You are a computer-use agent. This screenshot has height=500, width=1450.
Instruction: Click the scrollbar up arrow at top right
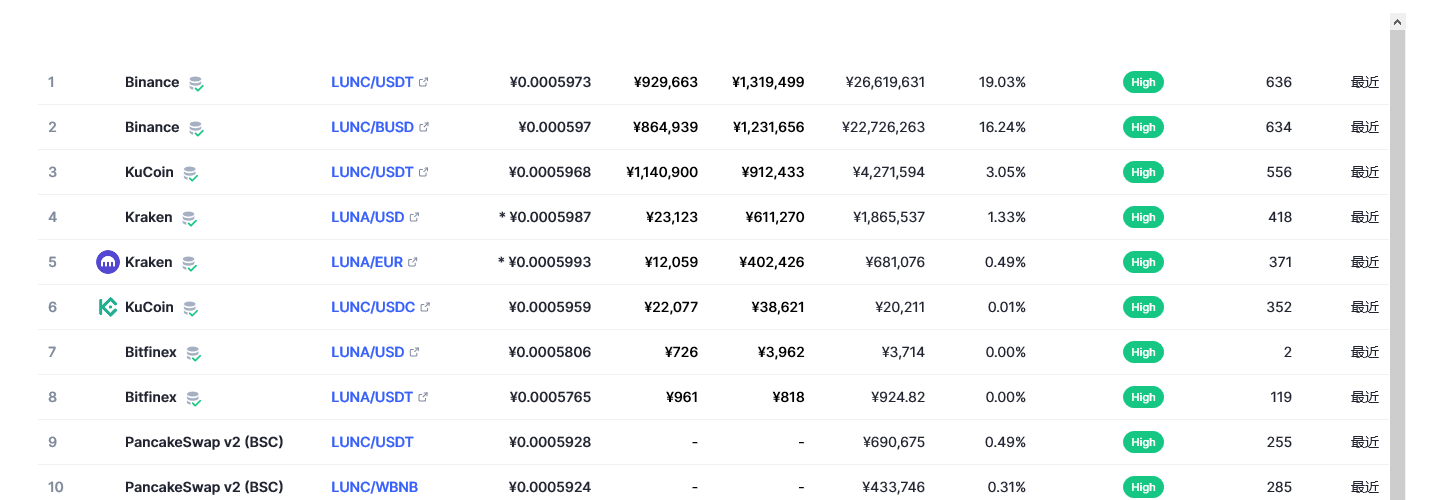coord(1398,21)
